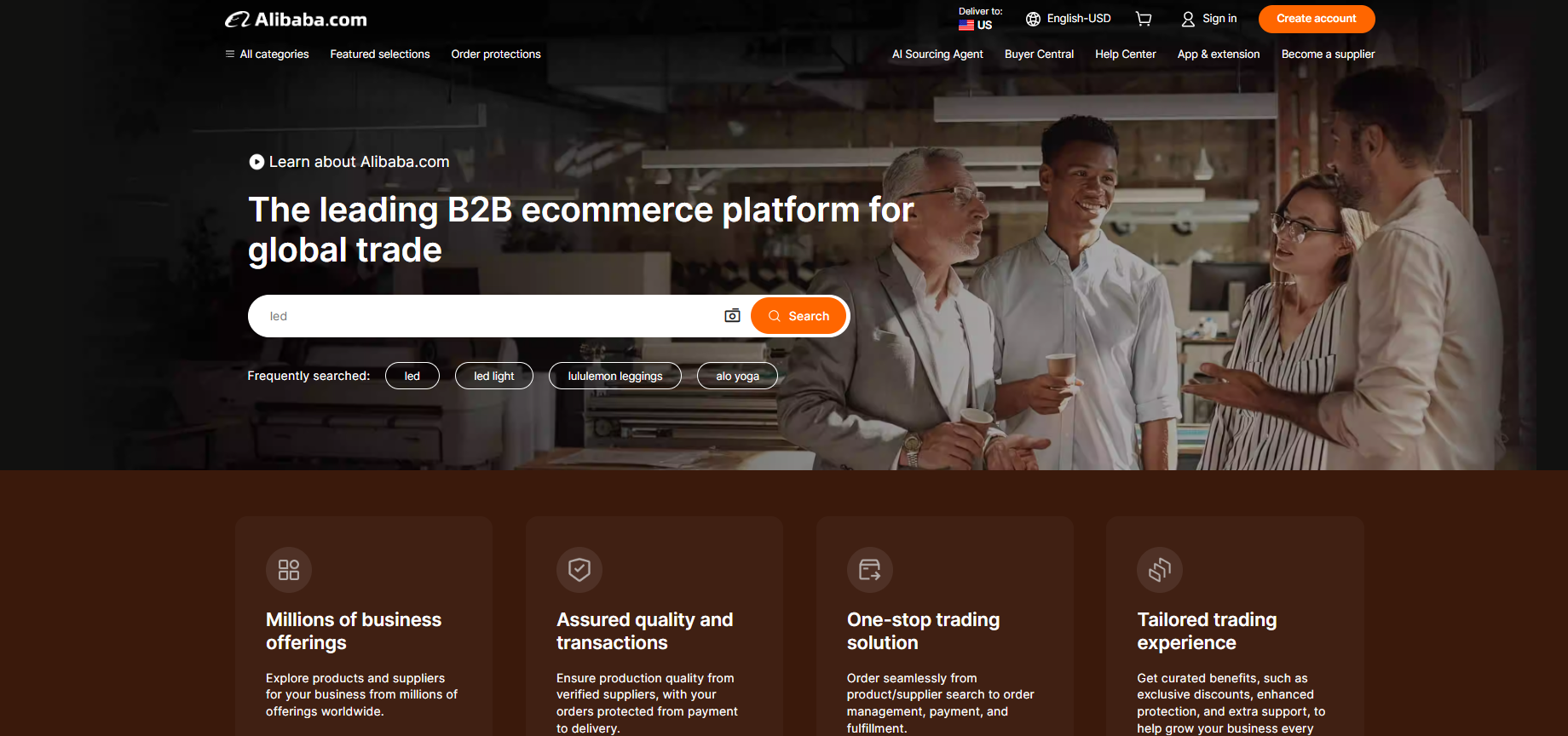Viewport: 1568px width, 736px height.
Task: Open the All categories hamburger icon
Action: (x=230, y=54)
